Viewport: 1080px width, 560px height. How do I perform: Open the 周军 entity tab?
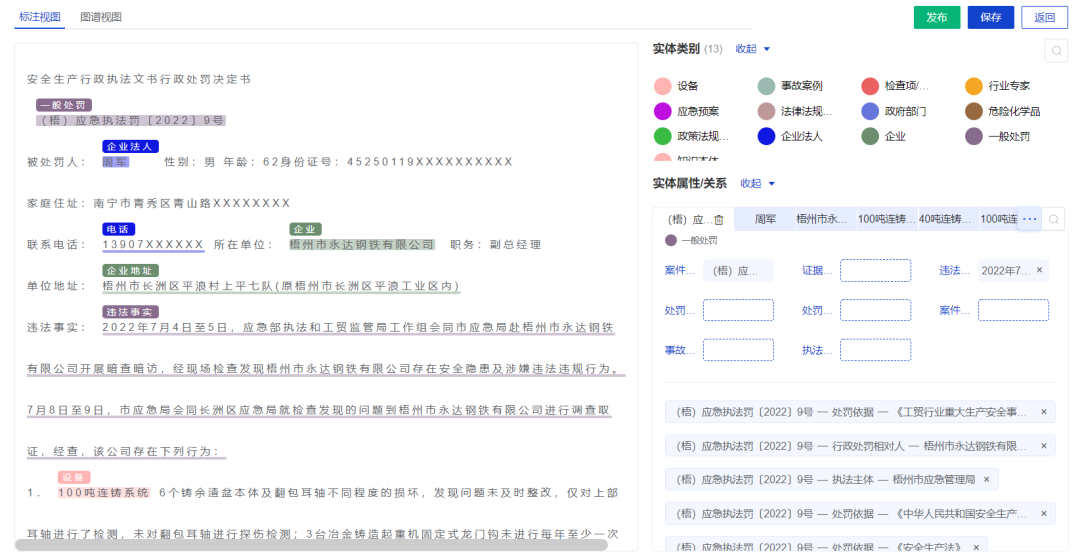[x=765, y=219]
